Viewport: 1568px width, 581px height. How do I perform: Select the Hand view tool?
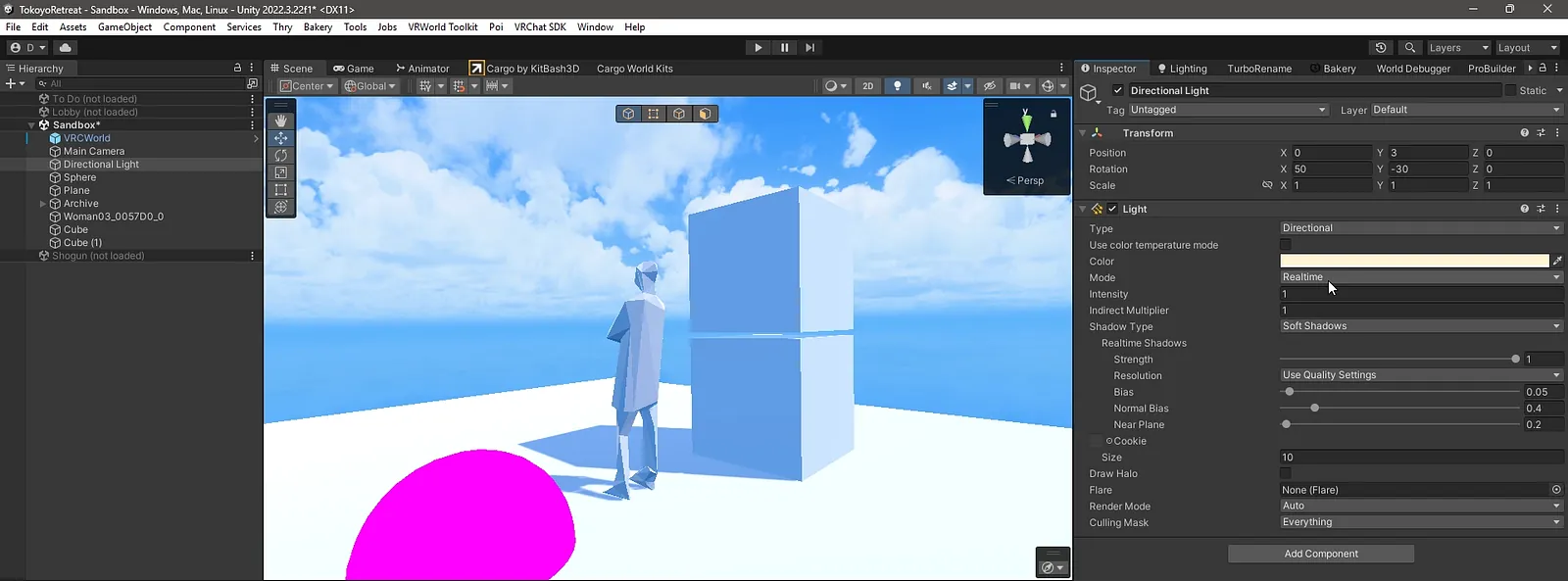[281, 121]
